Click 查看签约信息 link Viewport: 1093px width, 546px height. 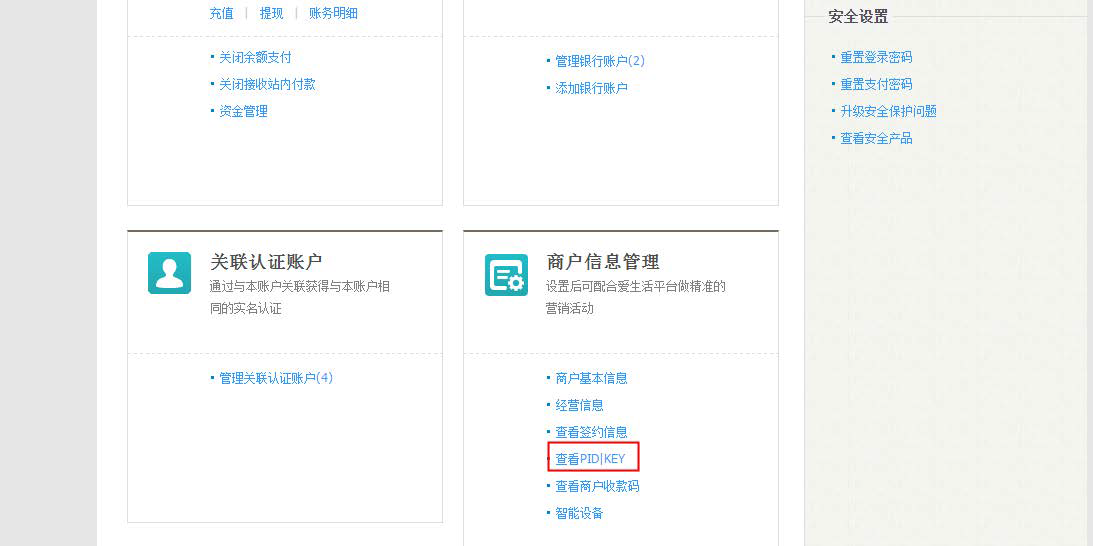click(591, 433)
